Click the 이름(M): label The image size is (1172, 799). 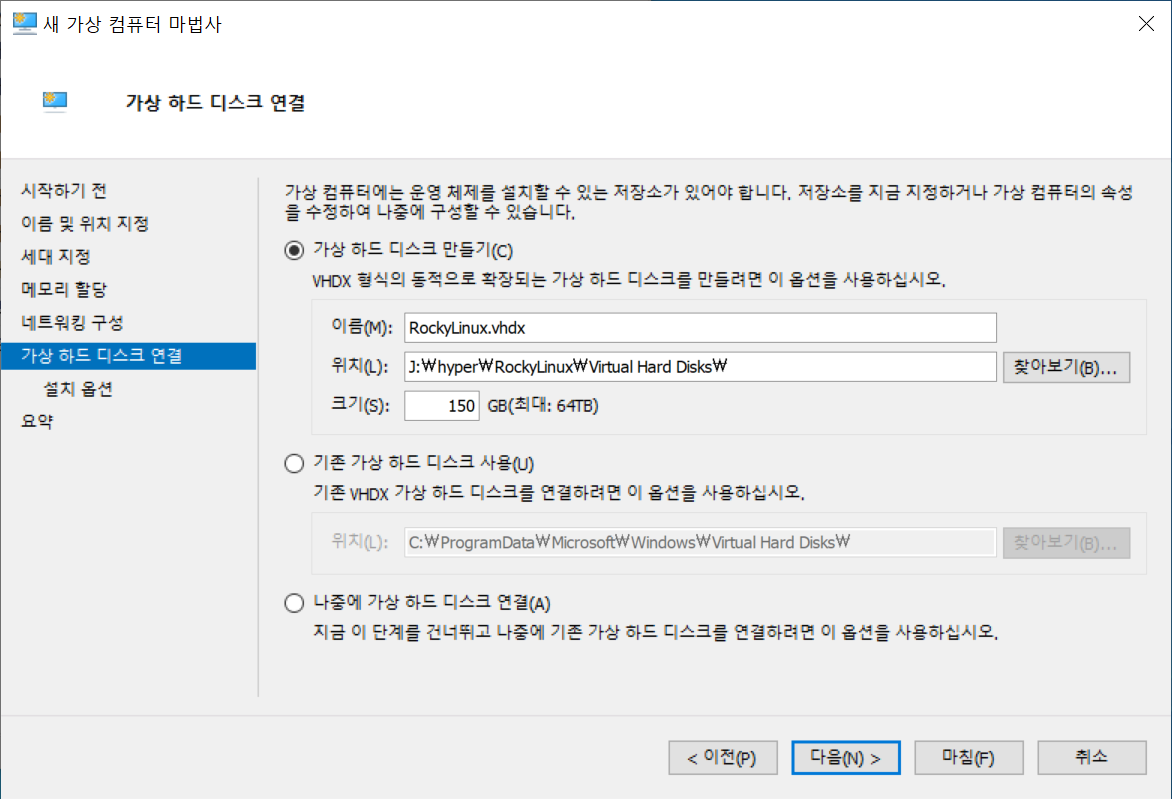(x=362, y=327)
